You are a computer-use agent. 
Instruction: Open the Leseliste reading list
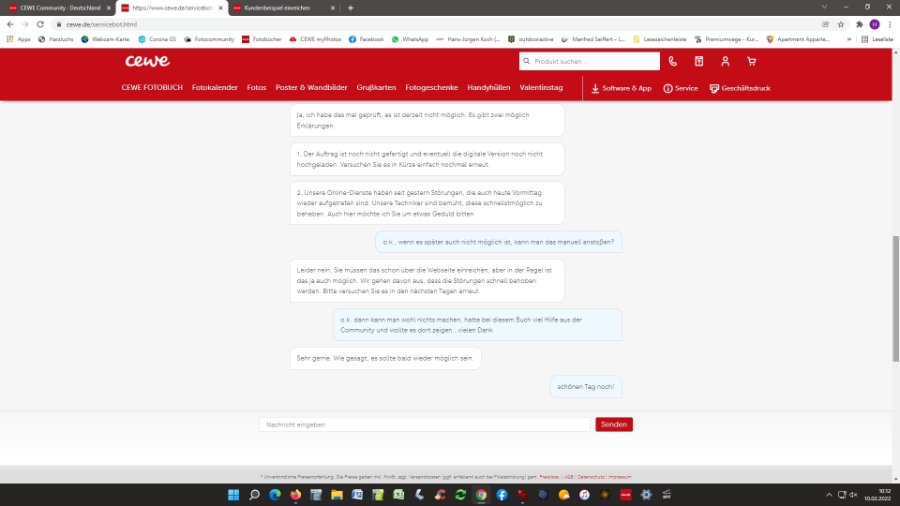(x=878, y=39)
